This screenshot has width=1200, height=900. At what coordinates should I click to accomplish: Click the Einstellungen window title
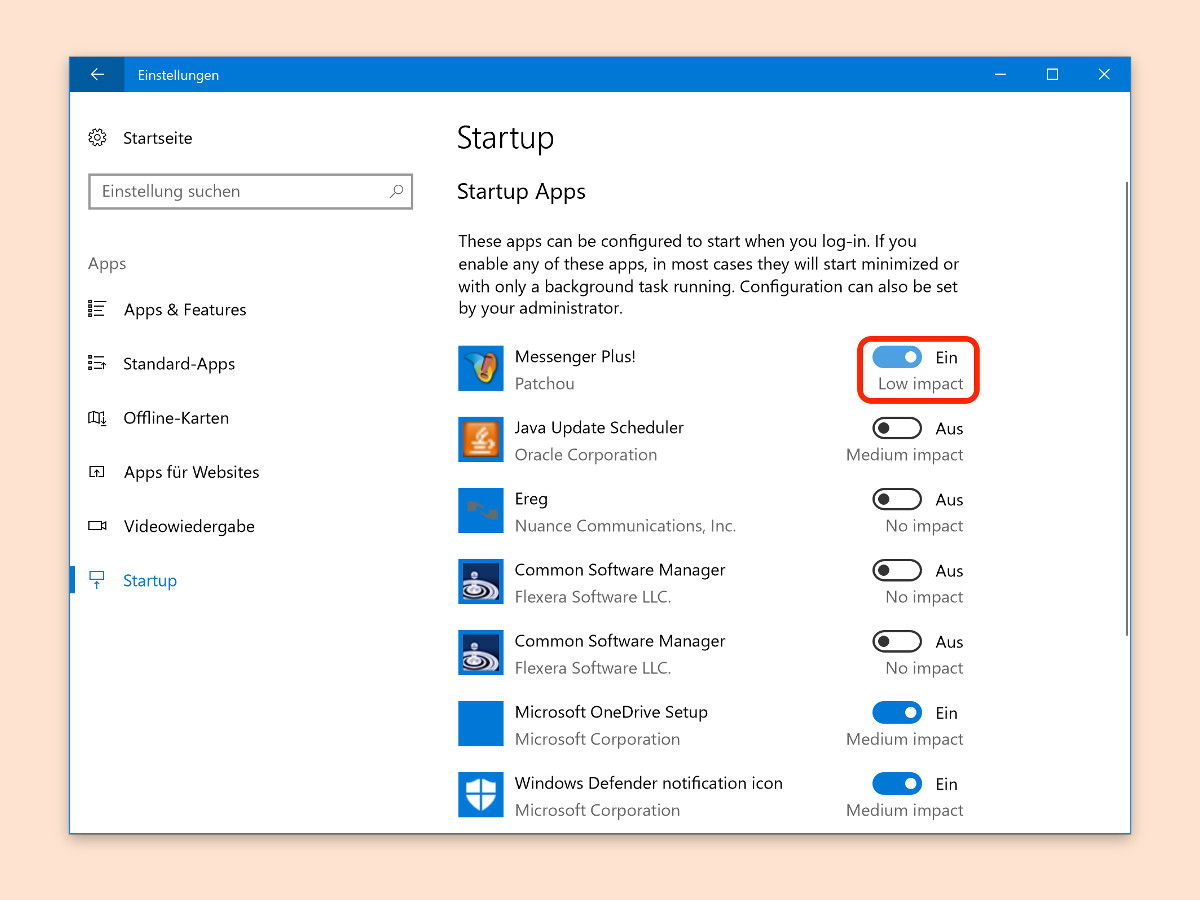[x=178, y=75]
